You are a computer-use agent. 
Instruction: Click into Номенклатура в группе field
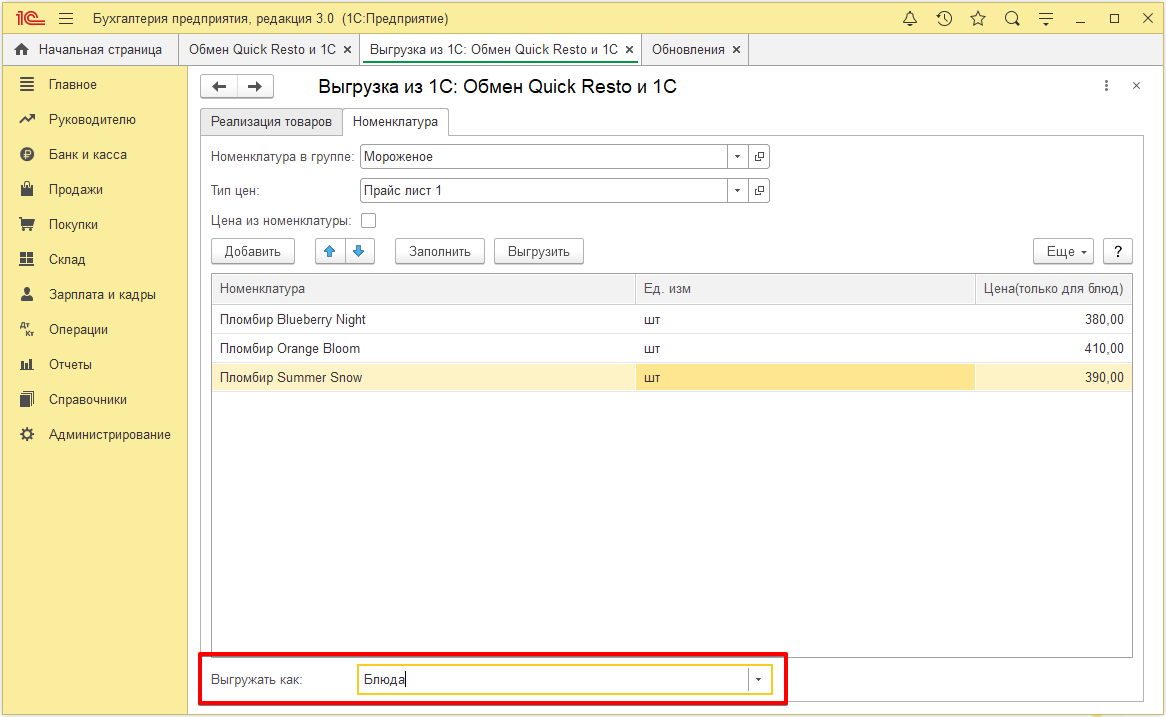(x=544, y=157)
